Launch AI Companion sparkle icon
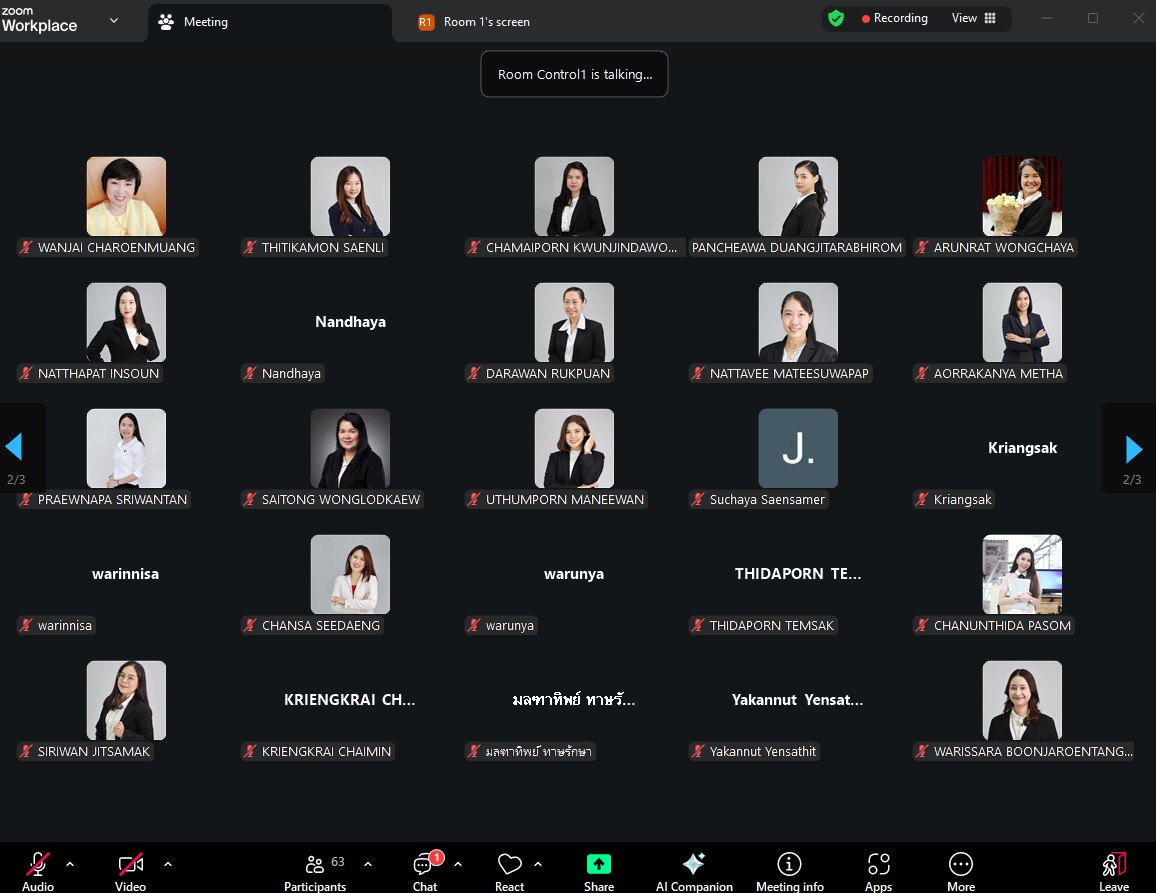This screenshot has width=1156, height=893. (x=694, y=864)
